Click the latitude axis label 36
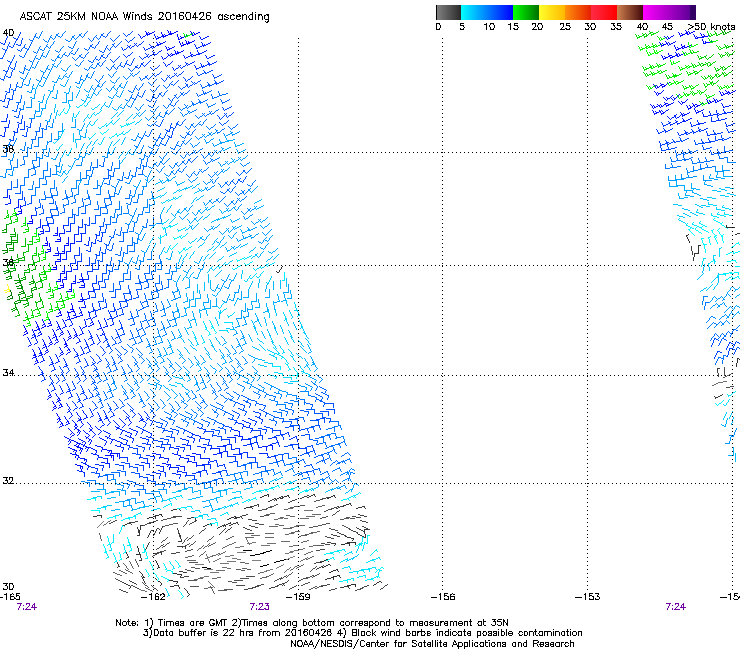Screen dimensions: 740x650 pyautogui.click(x=8, y=262)
